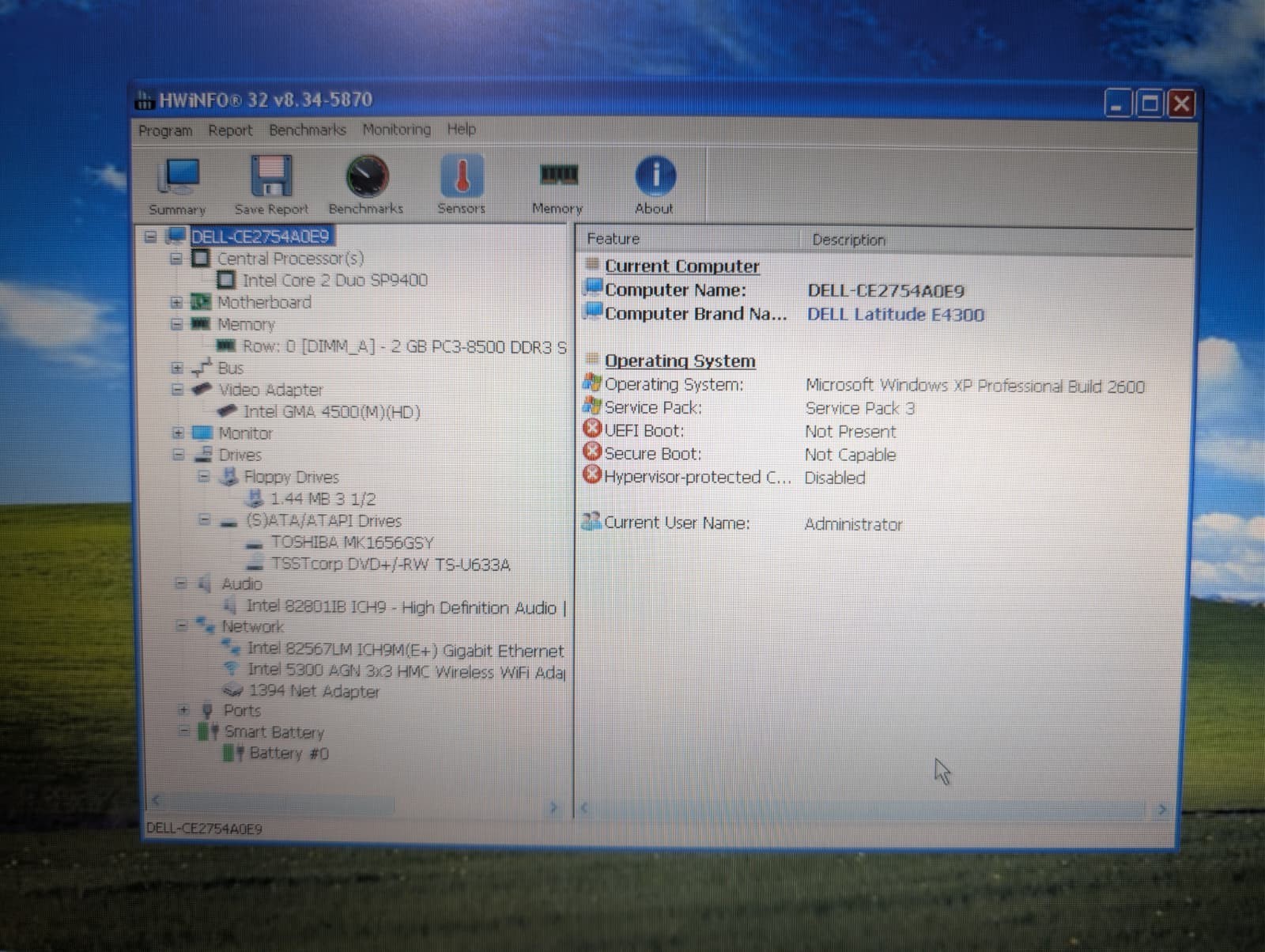Viewport: 1265px width, 952px height.
Task: Click the Motherboard tree icon
Action: tap(202, 302)
